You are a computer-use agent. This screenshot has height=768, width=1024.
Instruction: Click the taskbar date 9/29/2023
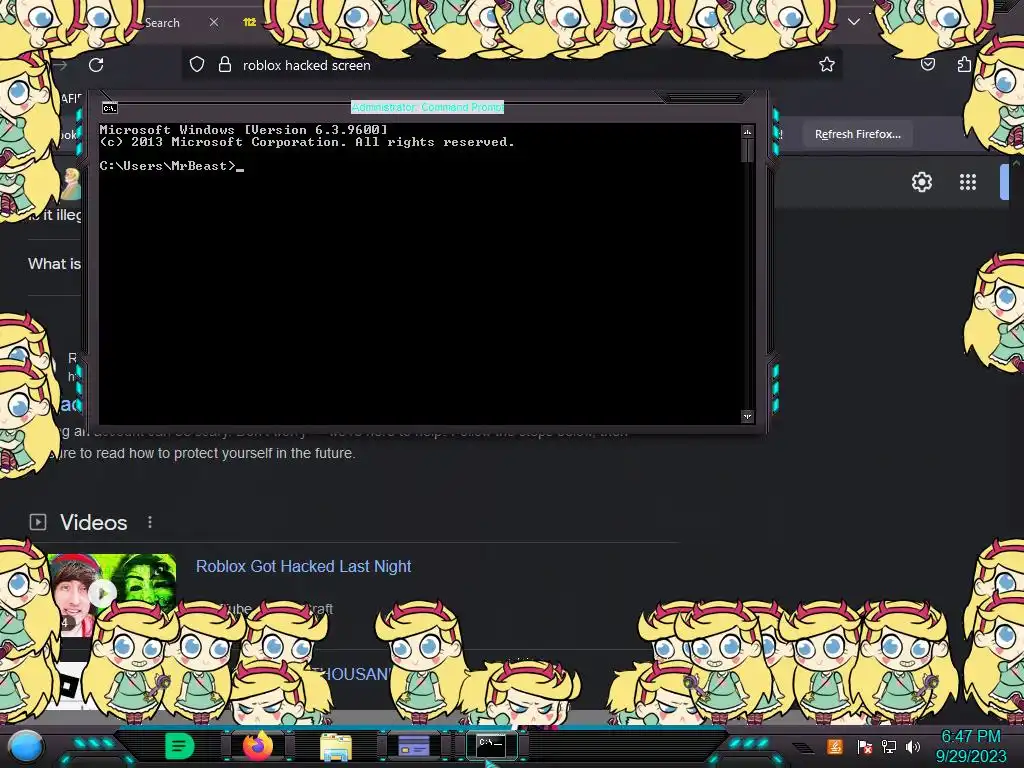click(970, 756)
